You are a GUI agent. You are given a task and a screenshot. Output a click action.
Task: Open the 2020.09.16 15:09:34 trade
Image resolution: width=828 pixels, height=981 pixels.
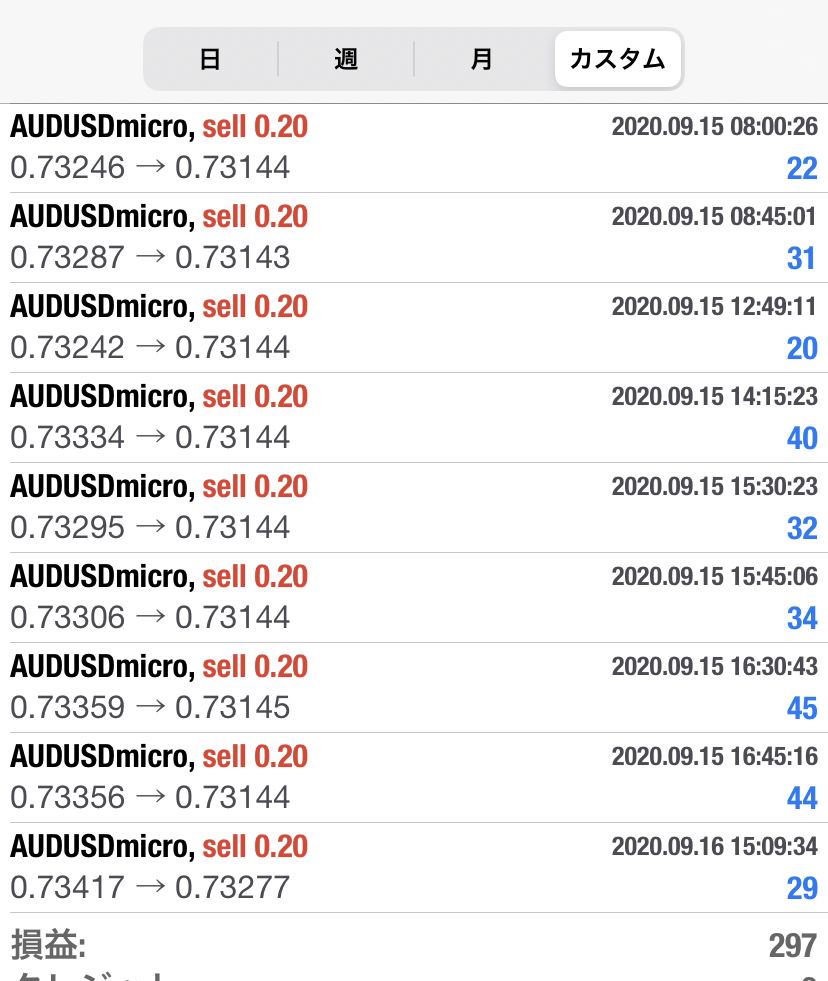pyautogui.click(x=413, y=868)
